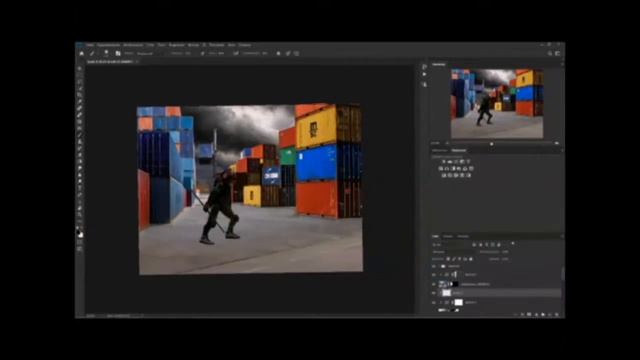Screen dimensions: 640x360
Task: Enable airbrush-style build-up icon
Action: [x=236, y=53]
